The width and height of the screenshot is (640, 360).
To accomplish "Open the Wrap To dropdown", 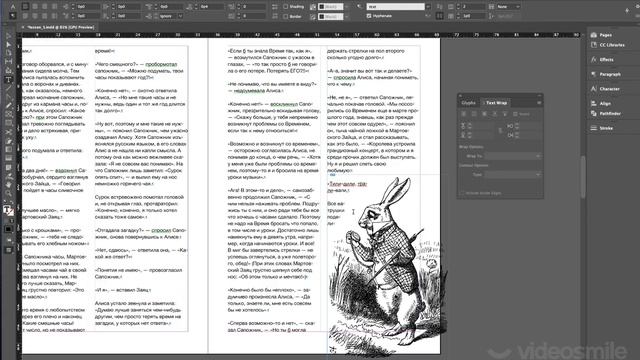I will coord(513,156).
